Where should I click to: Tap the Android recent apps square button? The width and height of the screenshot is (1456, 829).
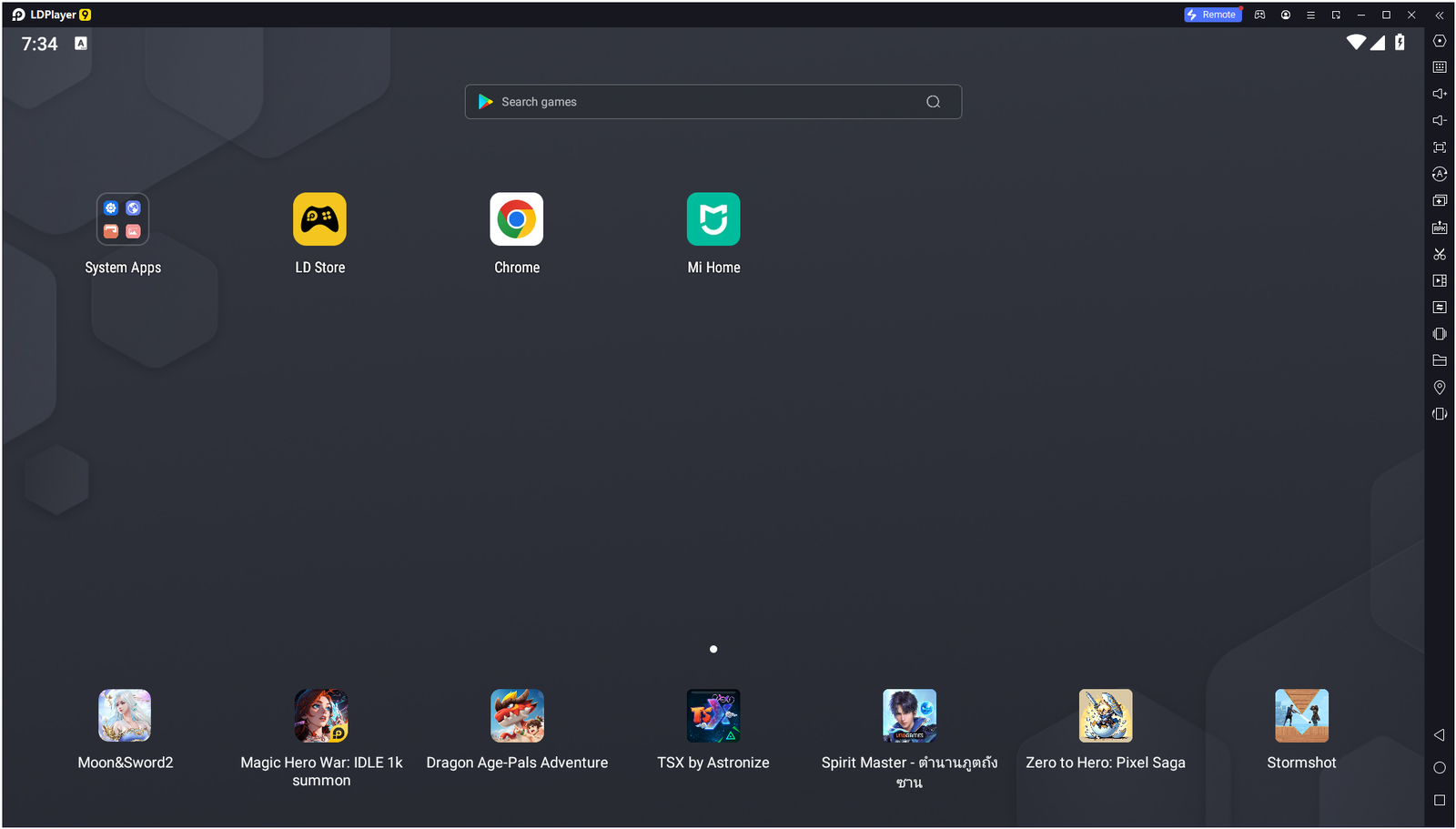pos(1440,800)
